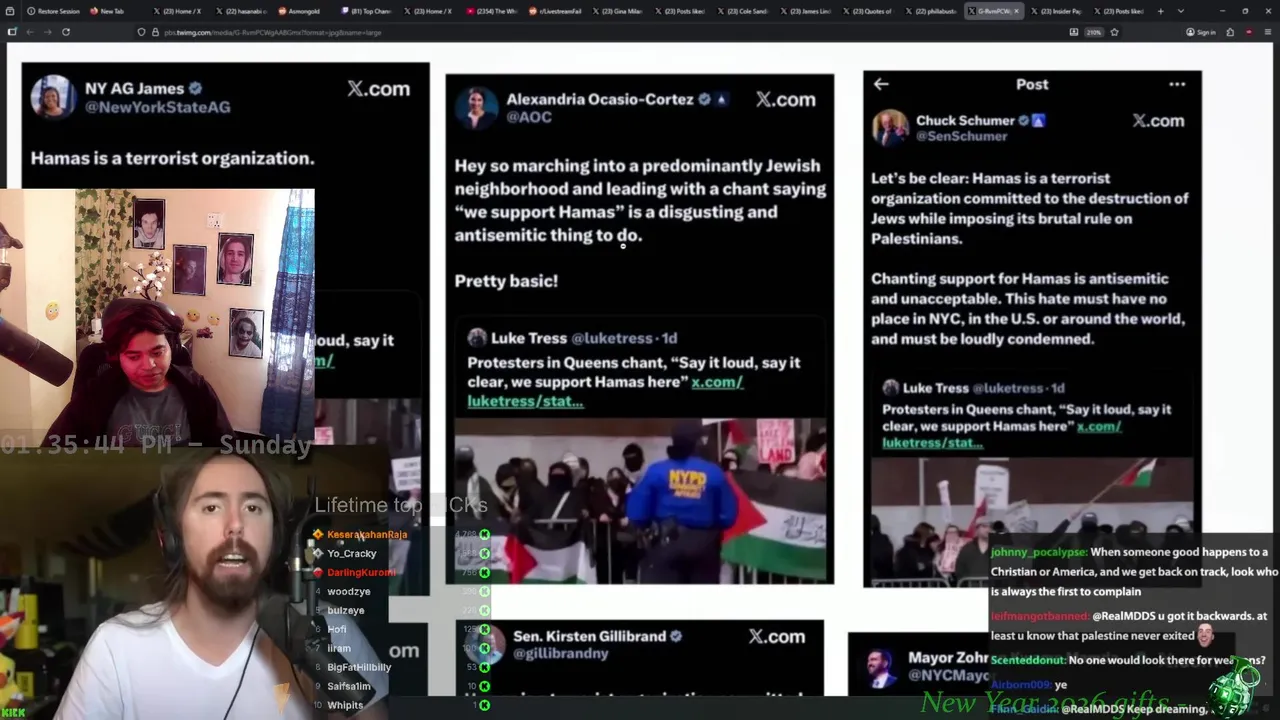Click the @NewYorkStateAG handle

[x=157, y=107]
